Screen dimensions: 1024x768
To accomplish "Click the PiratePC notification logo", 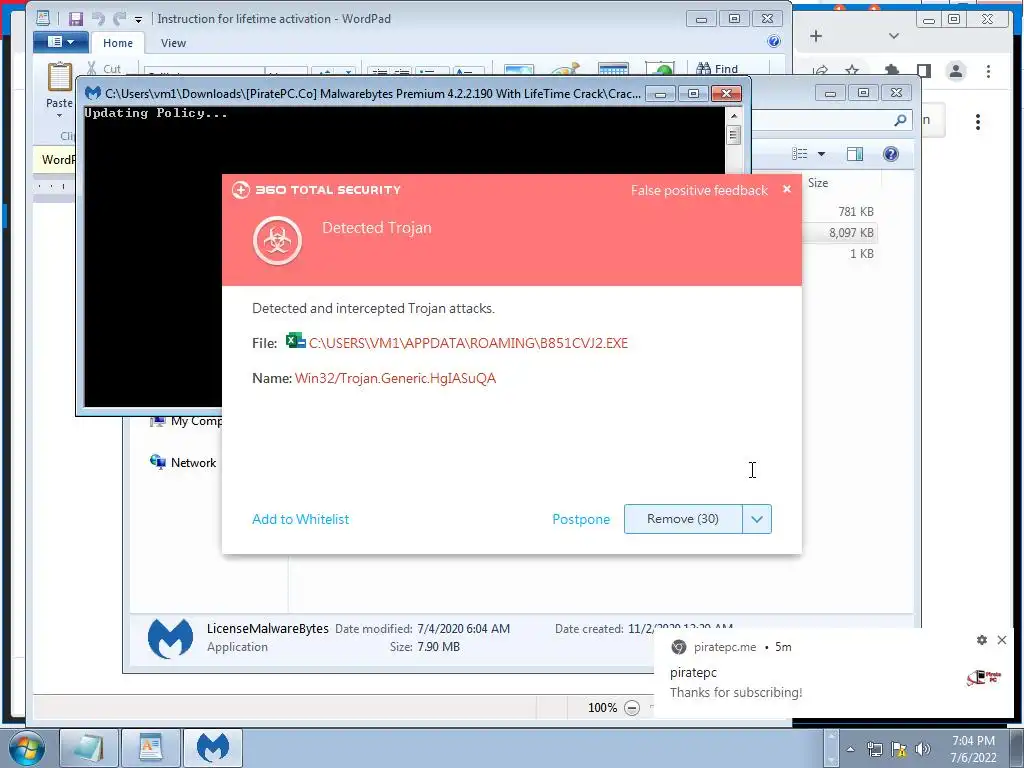I will pyautogui.click(x=984, y=677).
